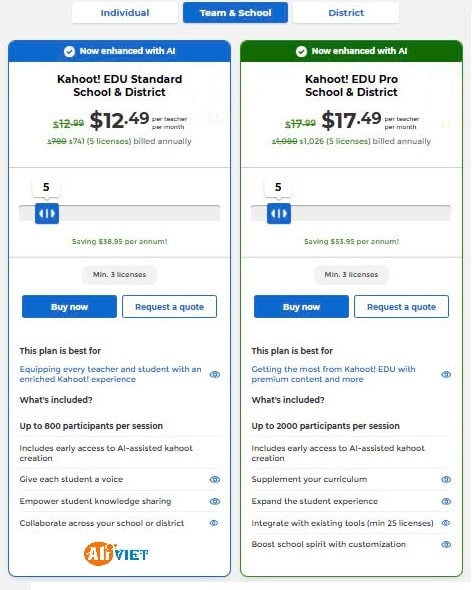
Task: Click eye icon next to Integrate with existing tools
Action: (x=446, y=523)
